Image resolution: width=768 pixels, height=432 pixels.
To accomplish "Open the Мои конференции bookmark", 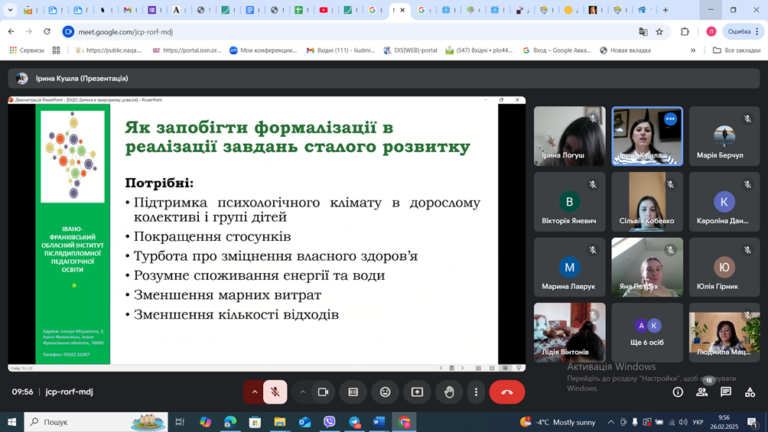I will pyautogui.click(x=263, y=50).
